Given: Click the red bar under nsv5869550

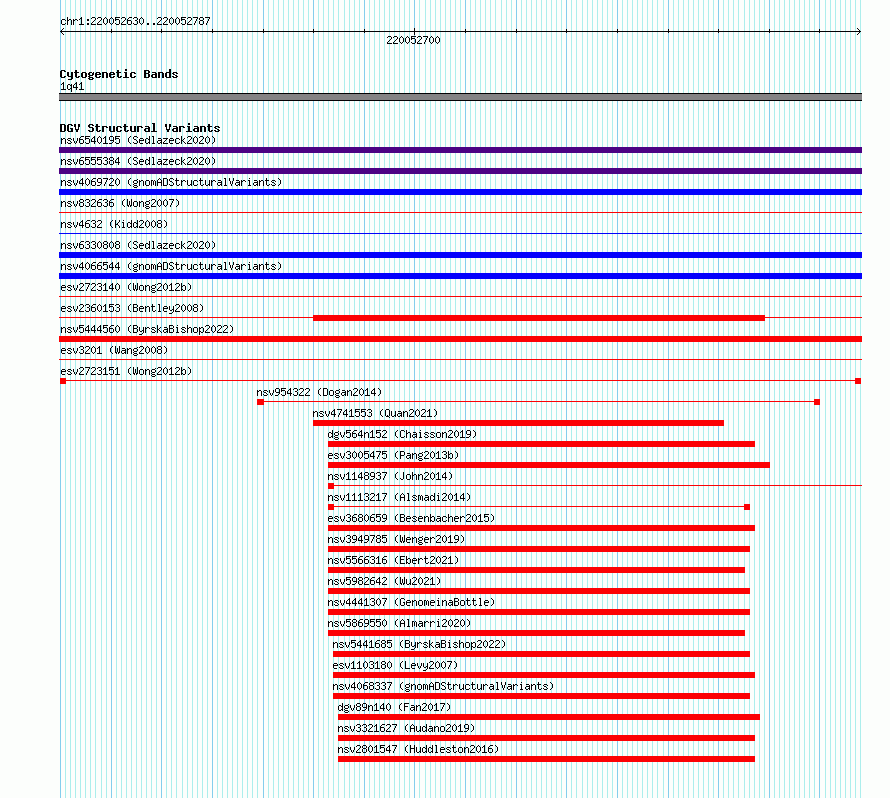Looking at the screenshot, I should [x=536, y=633].
